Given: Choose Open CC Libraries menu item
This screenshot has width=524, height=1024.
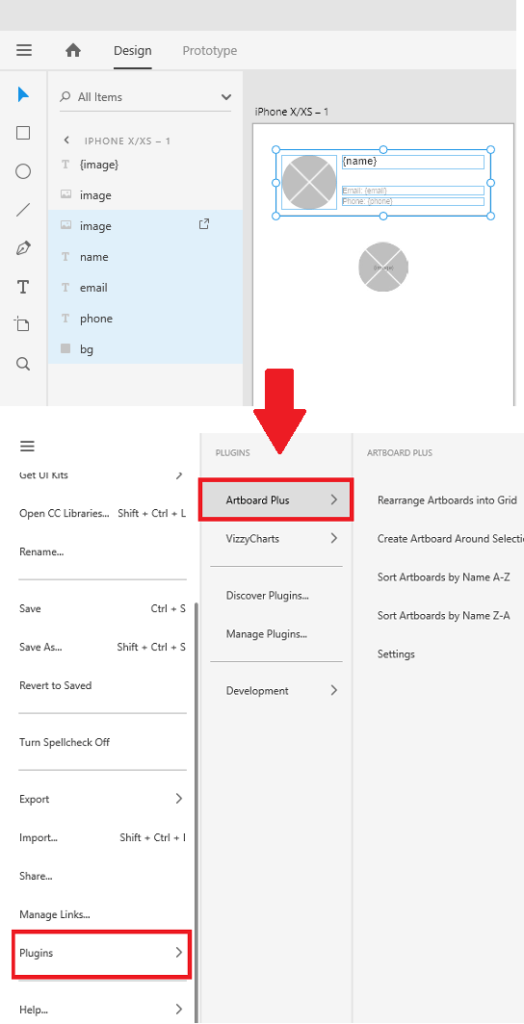Looking at the screenshot, I should coord(103,513).
